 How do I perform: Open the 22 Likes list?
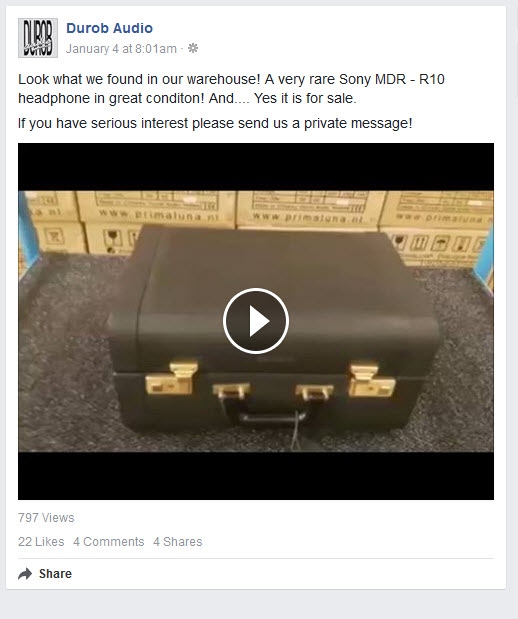[41, 542]
